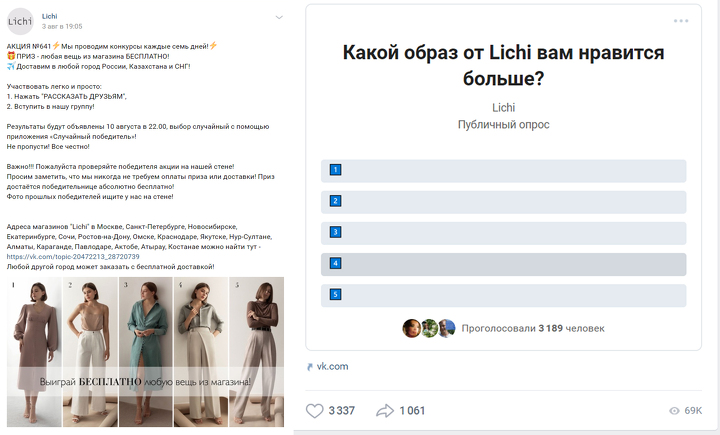This screenshot has height=435, width=720.
Task: Share the post using arrow icon
Action: click(x=385, y=411)
